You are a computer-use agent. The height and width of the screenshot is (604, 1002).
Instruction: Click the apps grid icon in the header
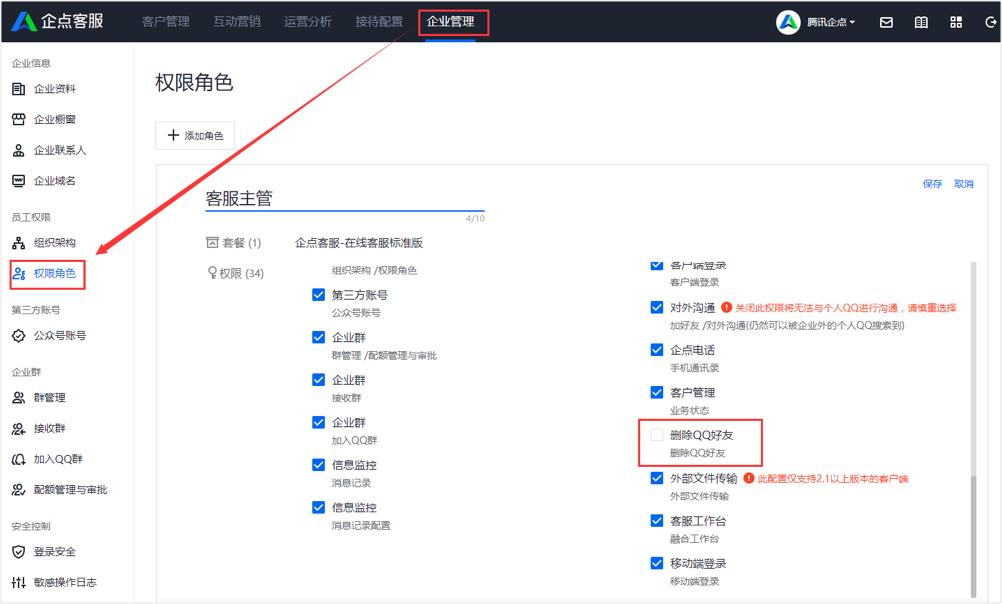(954, 21)
